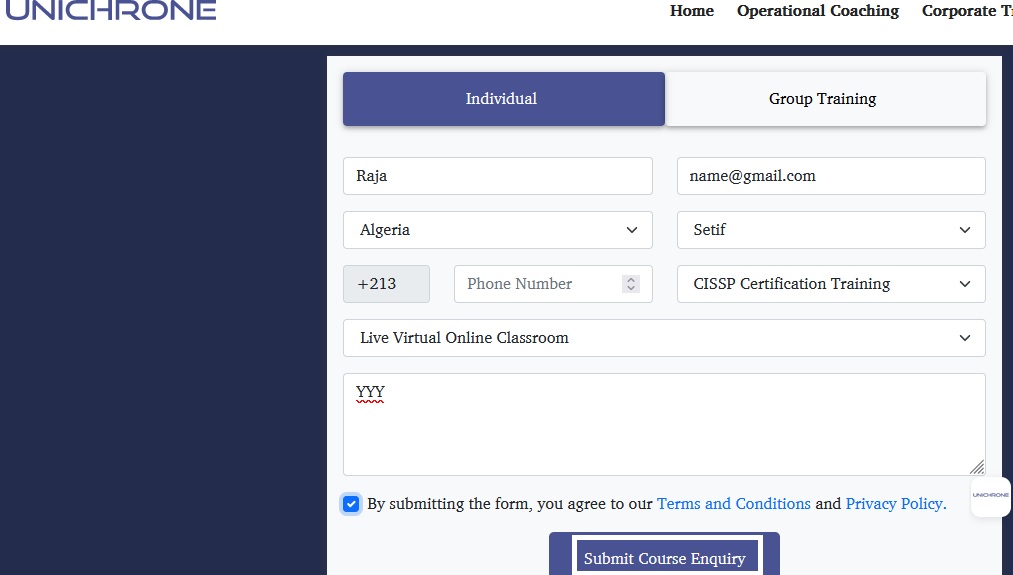Click the Unichrone logo in header

(110, 11)
